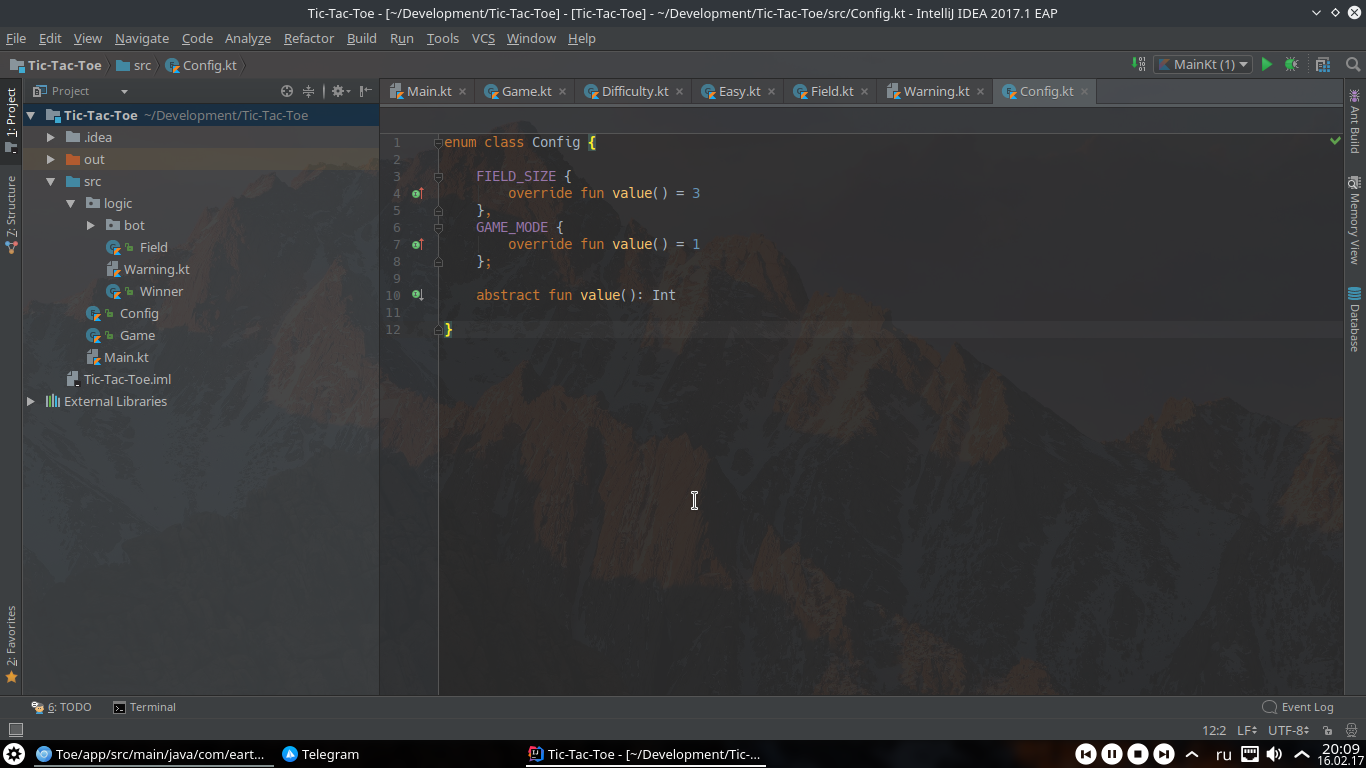Change UTF-8 file encoding in status bar
Image resolution: width=1366 pixels, height=768 pixels.
[1289, 731]
